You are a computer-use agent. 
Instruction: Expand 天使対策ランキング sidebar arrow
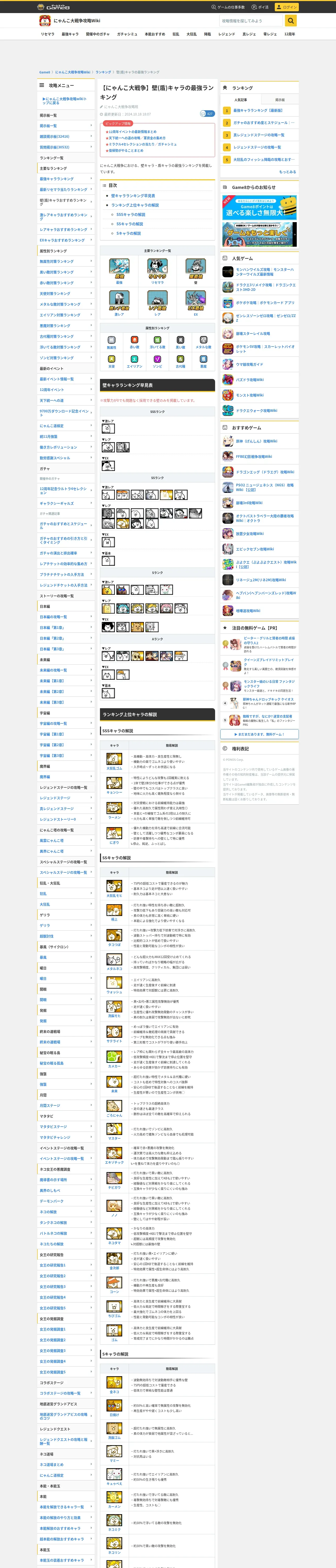coord(92,293)
